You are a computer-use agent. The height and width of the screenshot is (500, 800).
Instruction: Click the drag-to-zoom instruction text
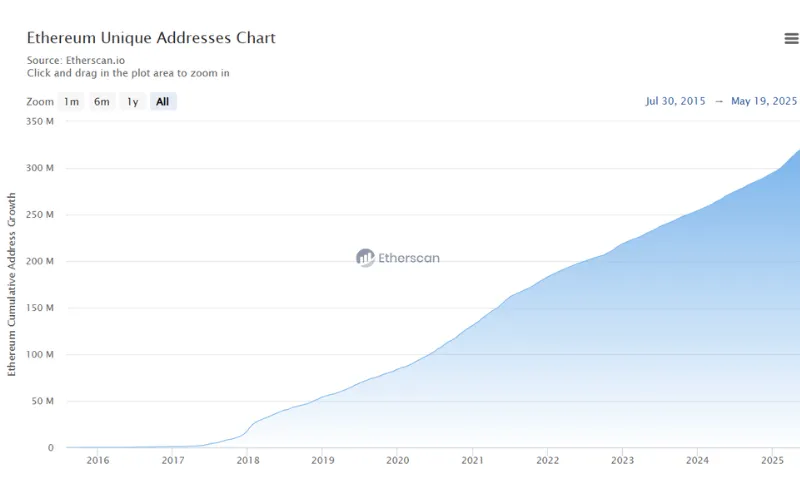point(128,73)
